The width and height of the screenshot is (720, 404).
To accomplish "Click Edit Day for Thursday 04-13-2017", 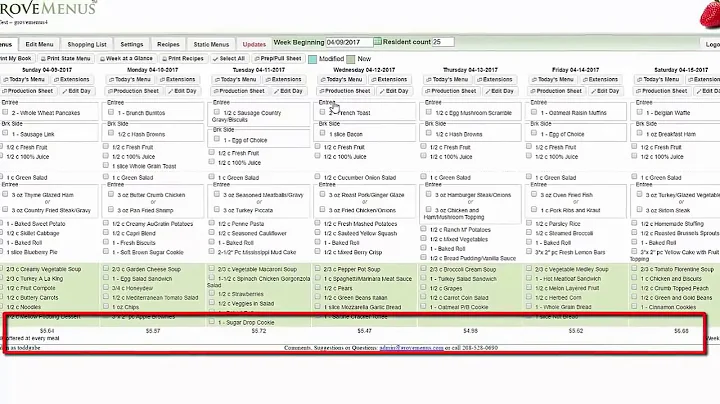I will [500, 91].
